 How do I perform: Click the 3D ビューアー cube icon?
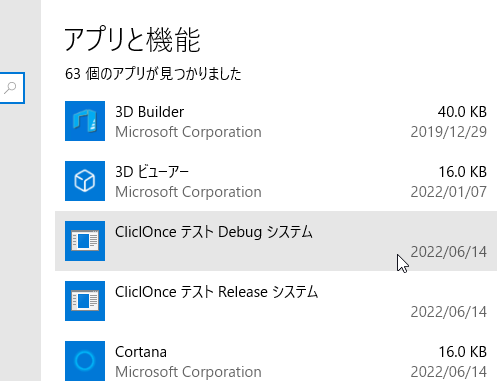click(85, 181)
